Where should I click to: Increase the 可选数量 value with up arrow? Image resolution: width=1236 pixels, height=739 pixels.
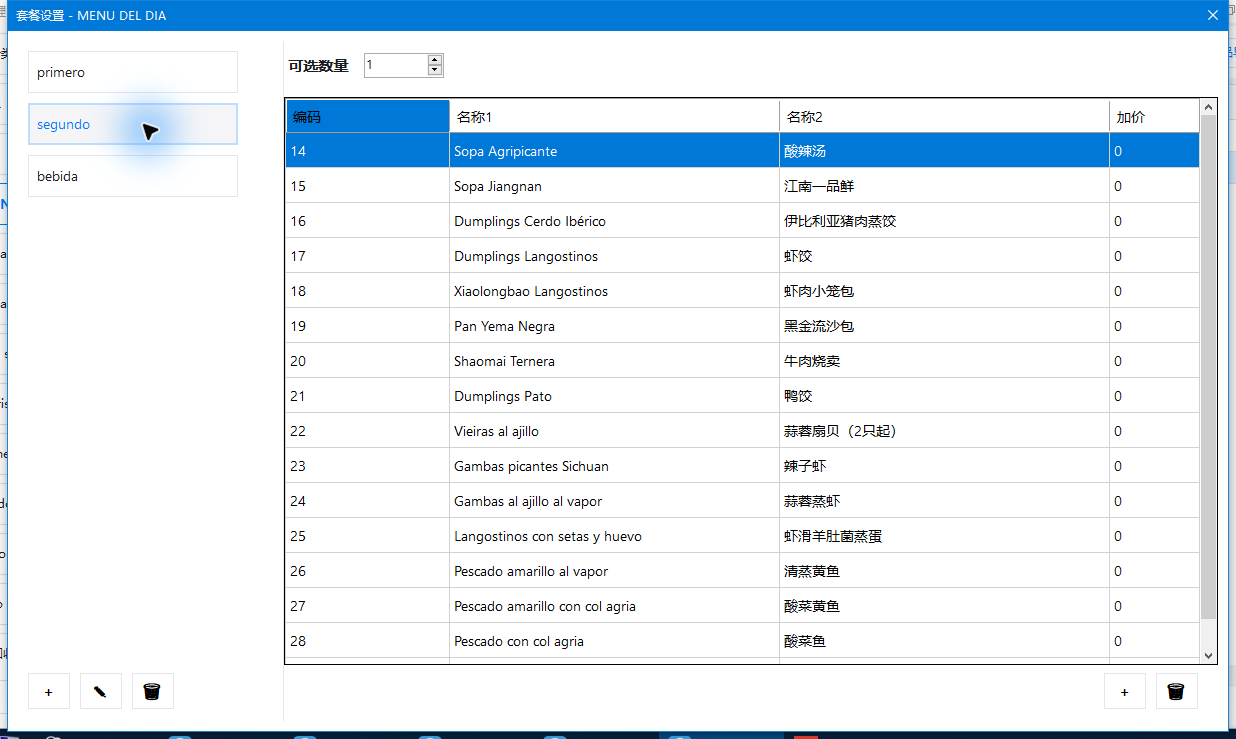point(435,60)
